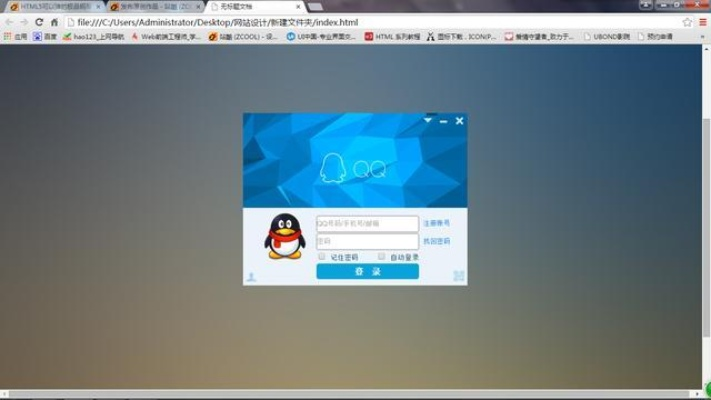The height and width of the screenshot is (400, 711).
Task: Click the browser back arrow
Action: (x=9, y=21)
